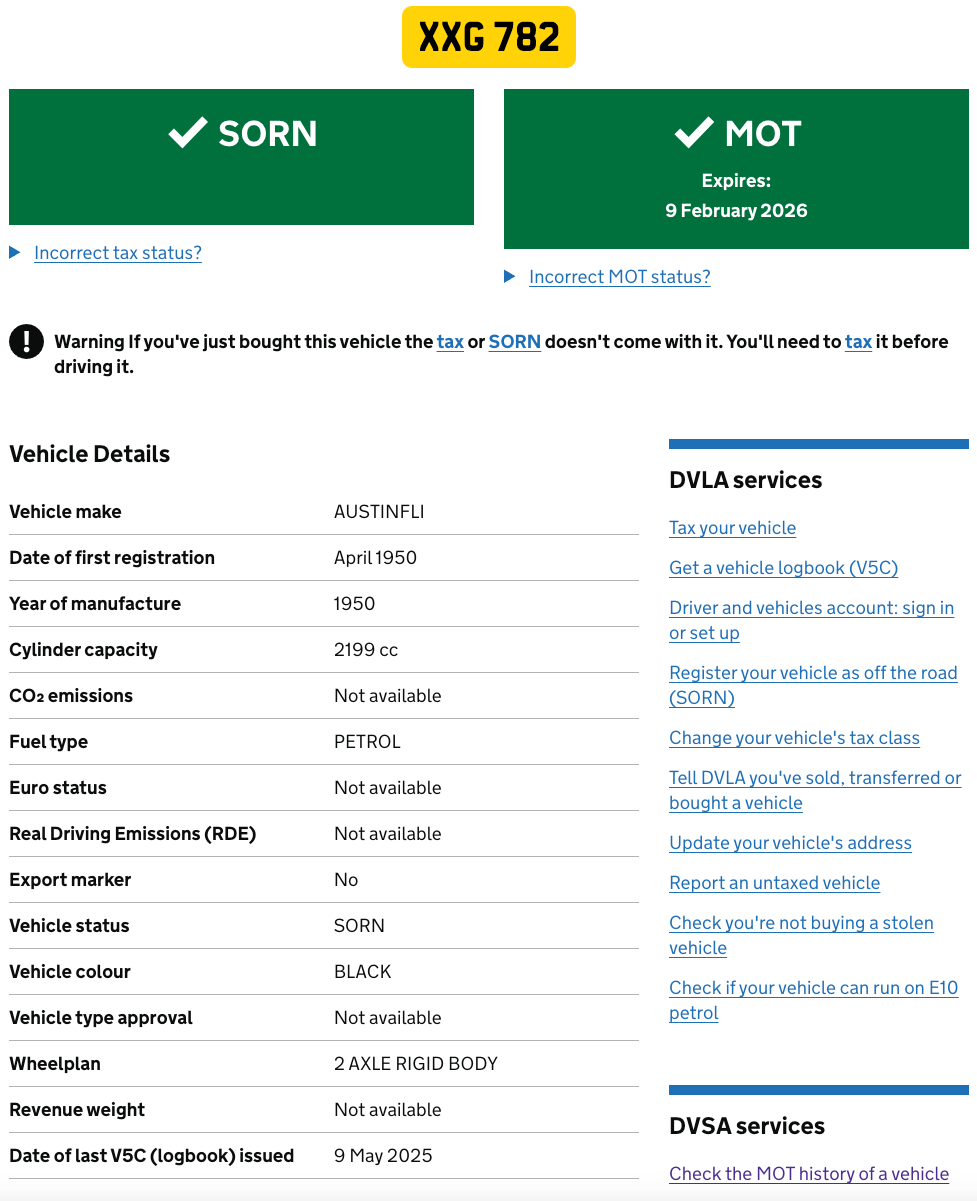The width and height of the screenshot is (977, 1201).
Task: Open the SORN link in the warning text
Action: [x=514, y=342]
